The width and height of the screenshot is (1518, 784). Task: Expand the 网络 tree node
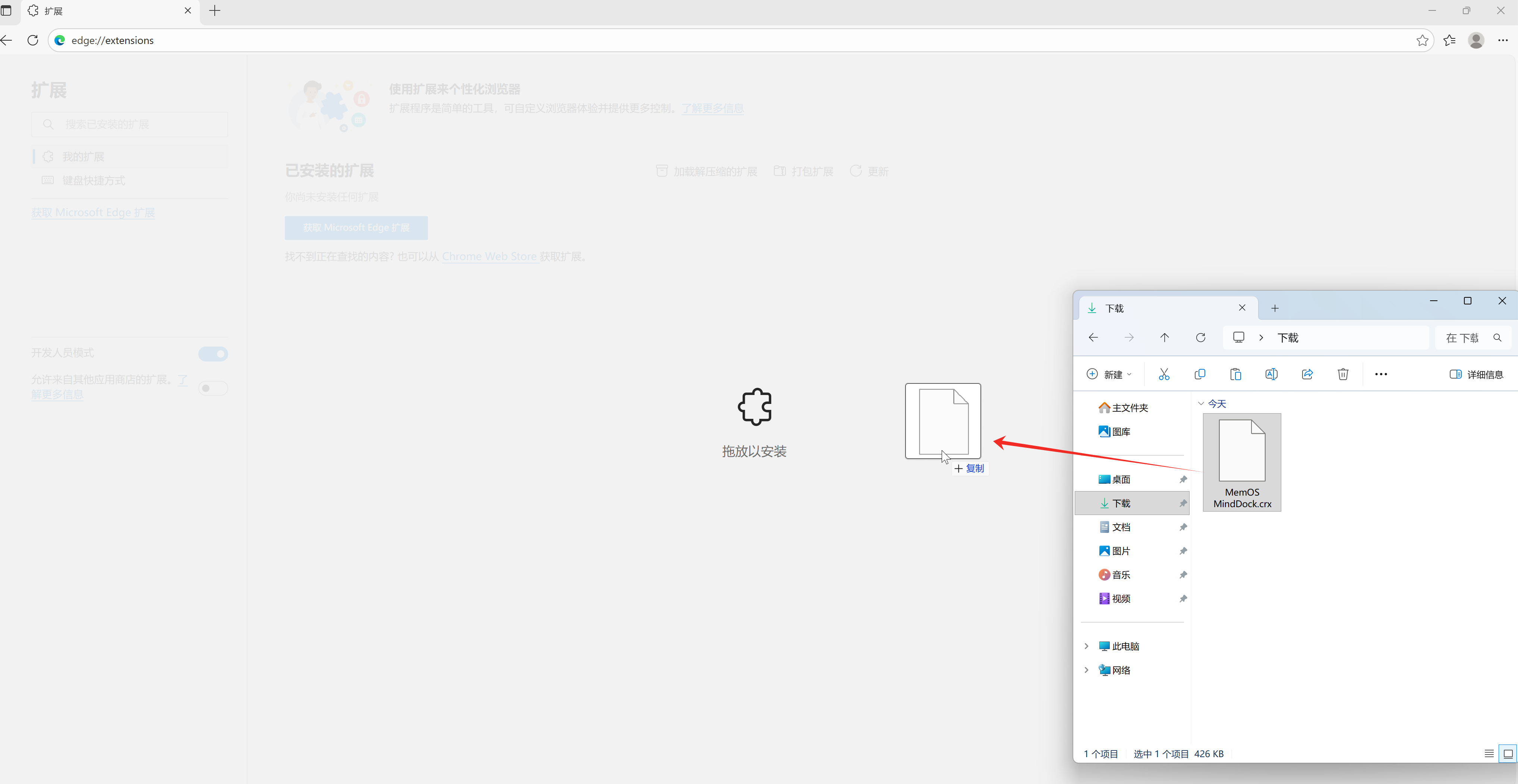[1086, 670]
